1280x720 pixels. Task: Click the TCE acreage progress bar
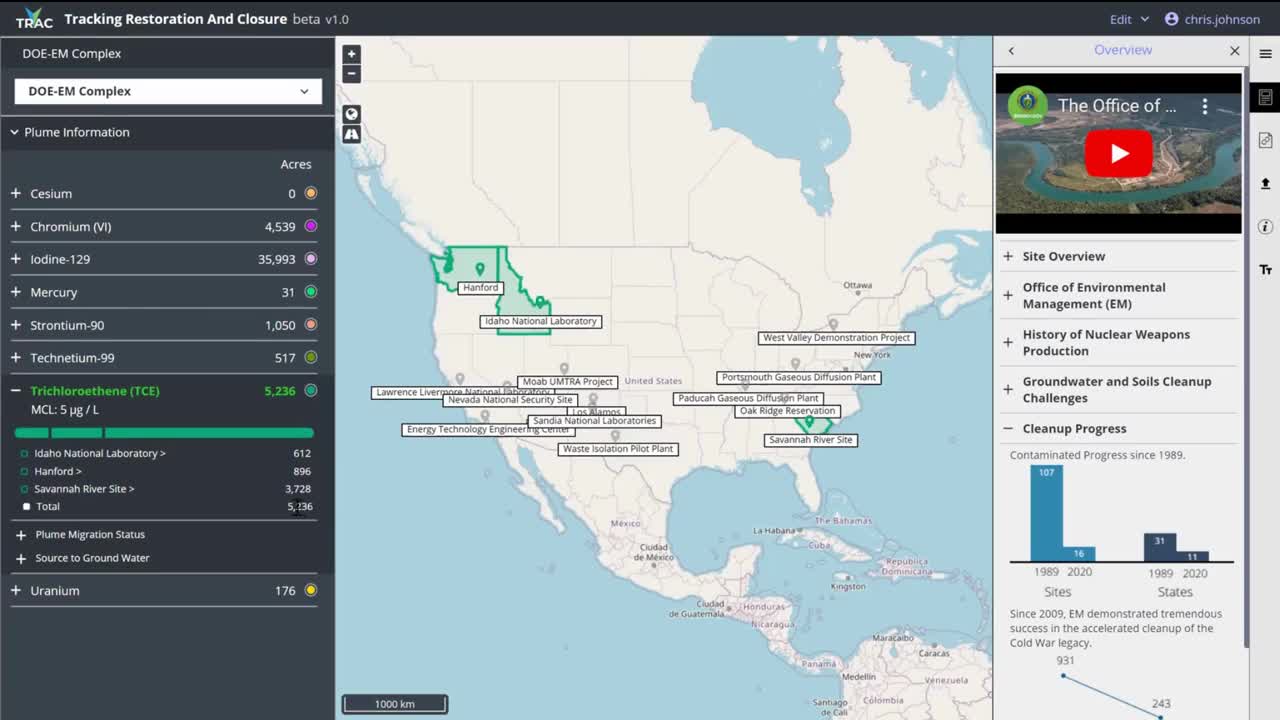164,433
